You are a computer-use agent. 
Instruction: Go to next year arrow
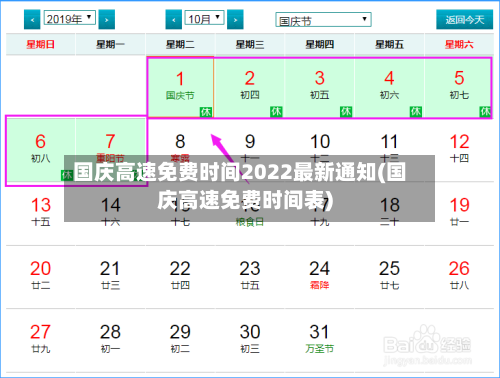tap(107, 19)
